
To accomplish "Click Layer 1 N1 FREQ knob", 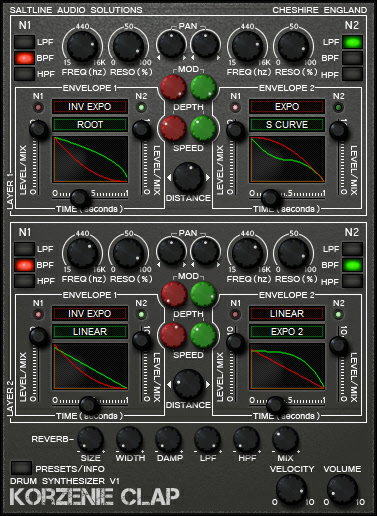I will (x=82, y=46).
